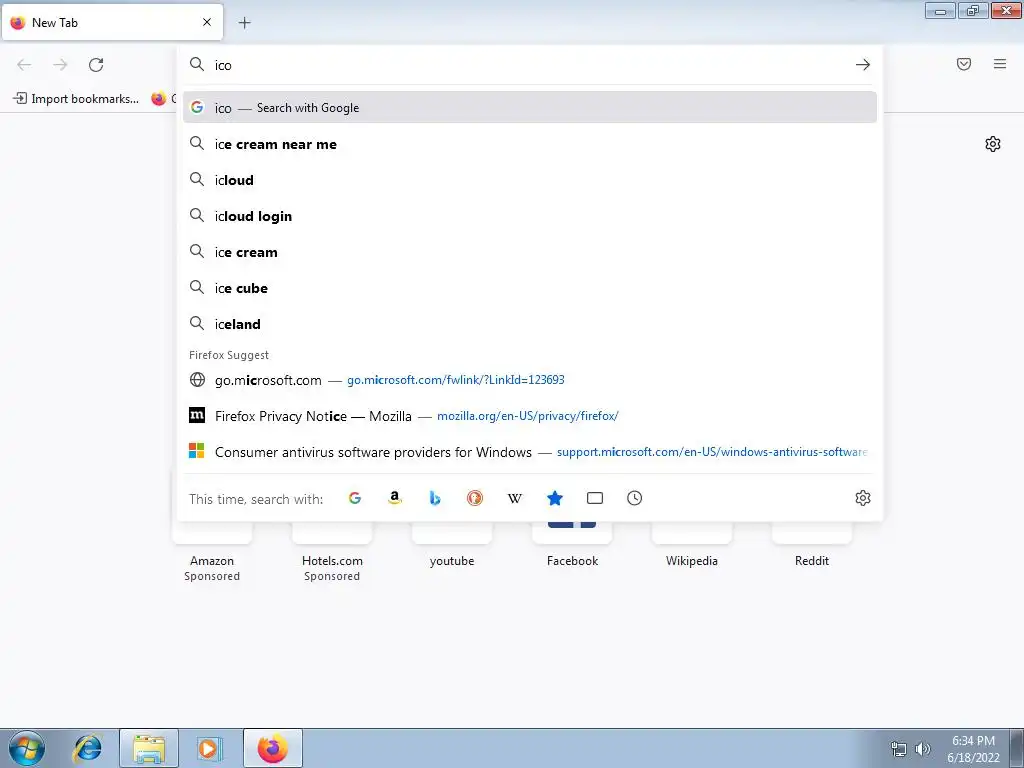Viewport: 1024px width, 768px height.
Task: Search open tabs with the tab icon
Action: pos(595,498)
